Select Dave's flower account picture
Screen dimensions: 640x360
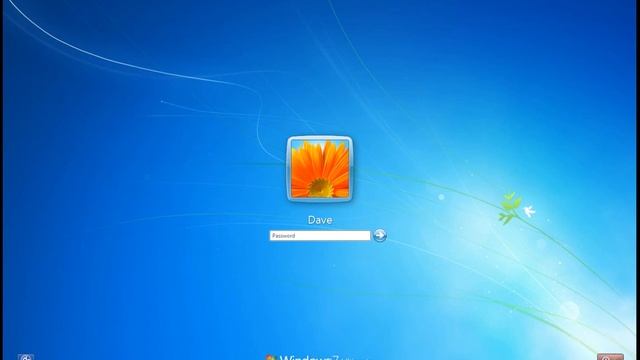click(320, 169)
